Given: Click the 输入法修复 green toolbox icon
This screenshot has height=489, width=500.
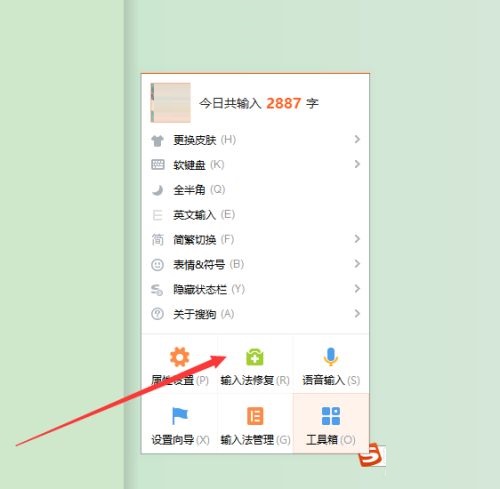Looking at the screenshot, I should point(255,357).
